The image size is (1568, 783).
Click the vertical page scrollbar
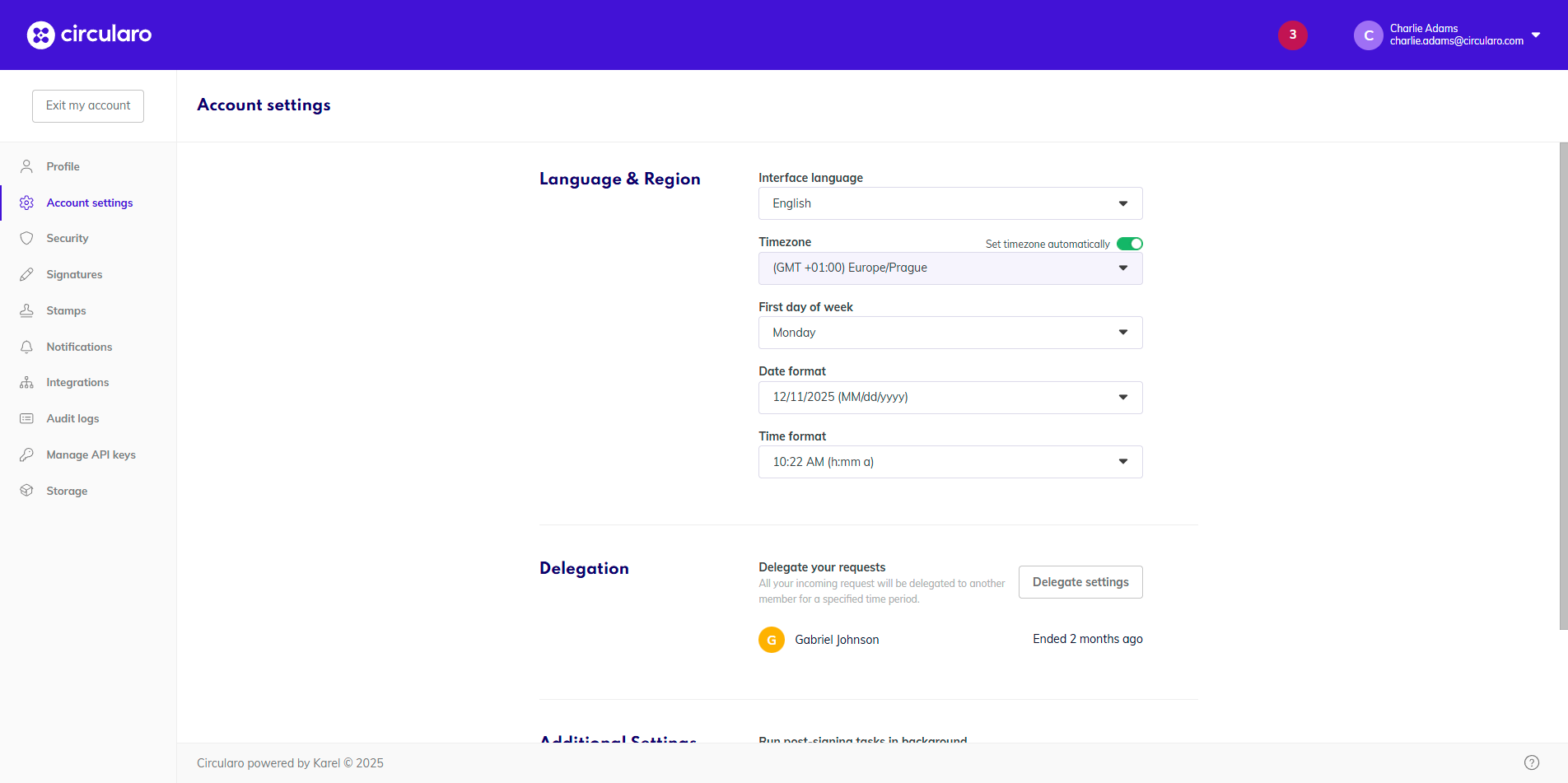pos(1563,385)
